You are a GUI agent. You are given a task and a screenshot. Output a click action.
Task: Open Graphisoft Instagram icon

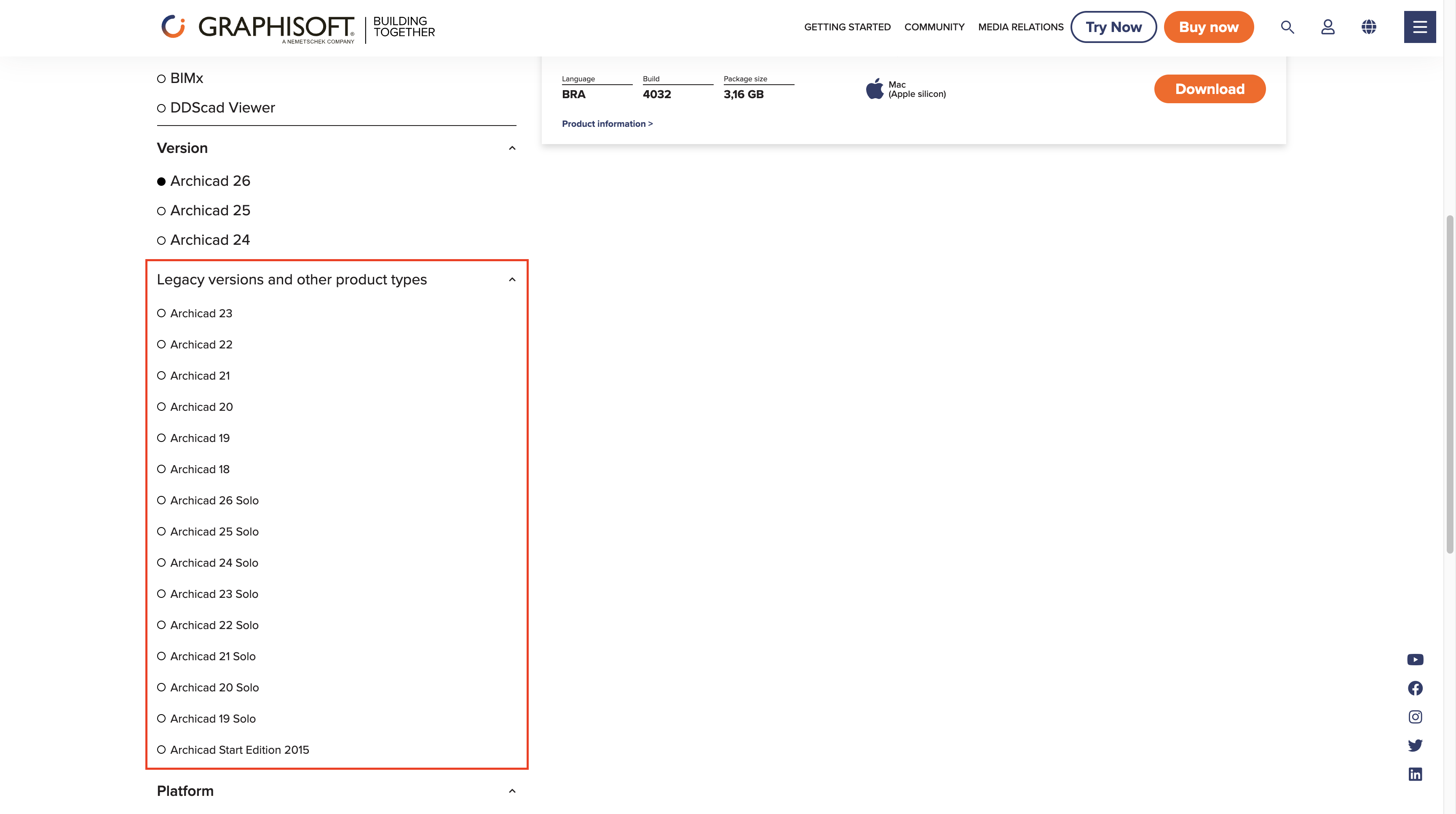pos(1415,717)
